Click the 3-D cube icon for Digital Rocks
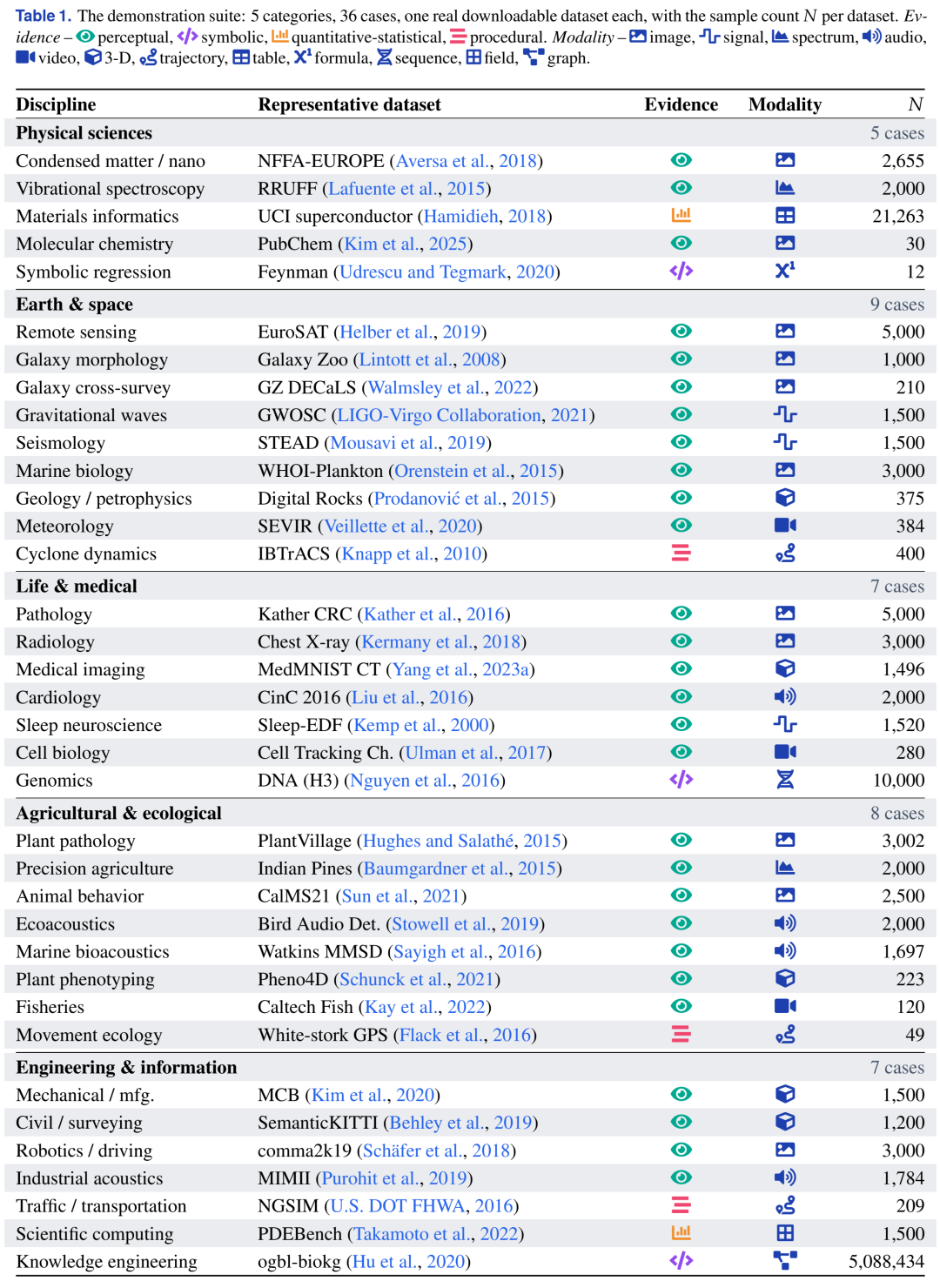 [785, 497]
